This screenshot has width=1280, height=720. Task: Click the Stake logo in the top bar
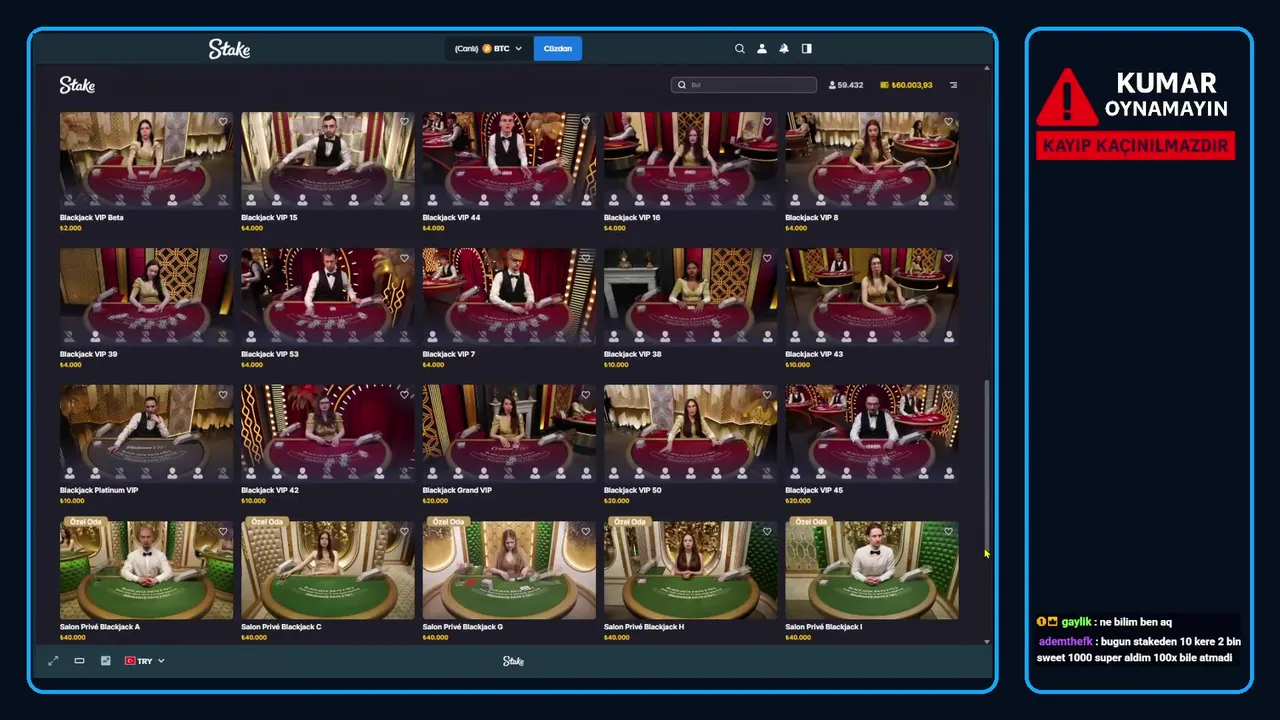pyautogui.click(x=229, y=48)
